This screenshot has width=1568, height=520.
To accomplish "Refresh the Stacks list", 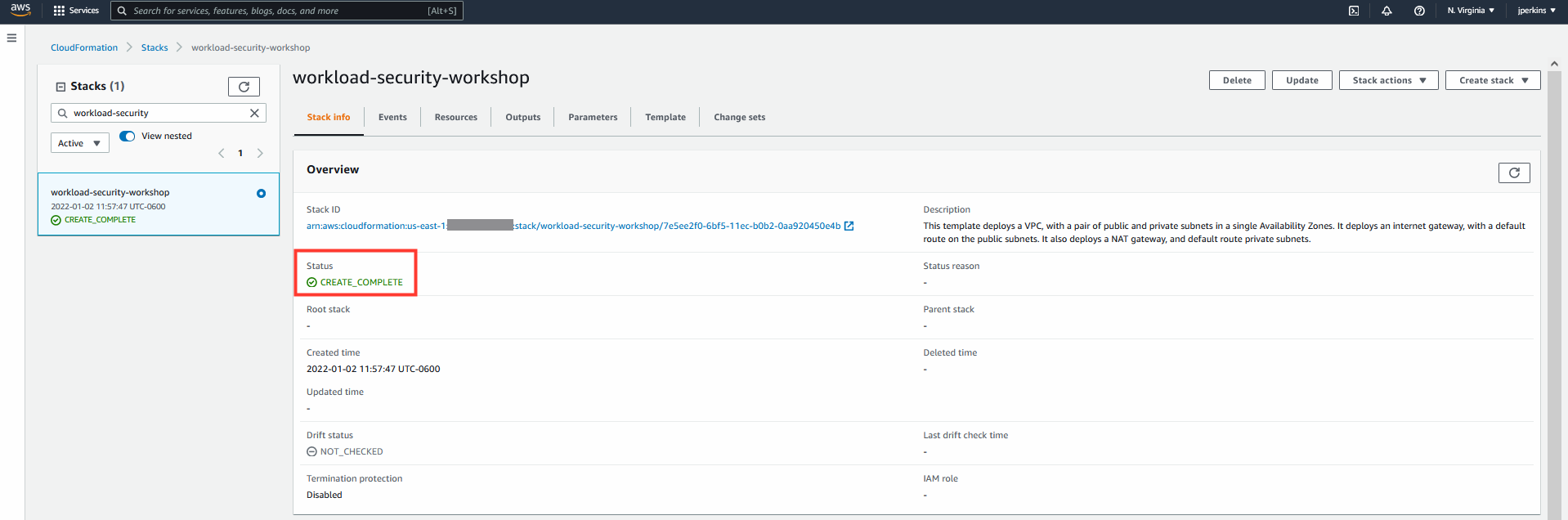I will coord(244,87).
